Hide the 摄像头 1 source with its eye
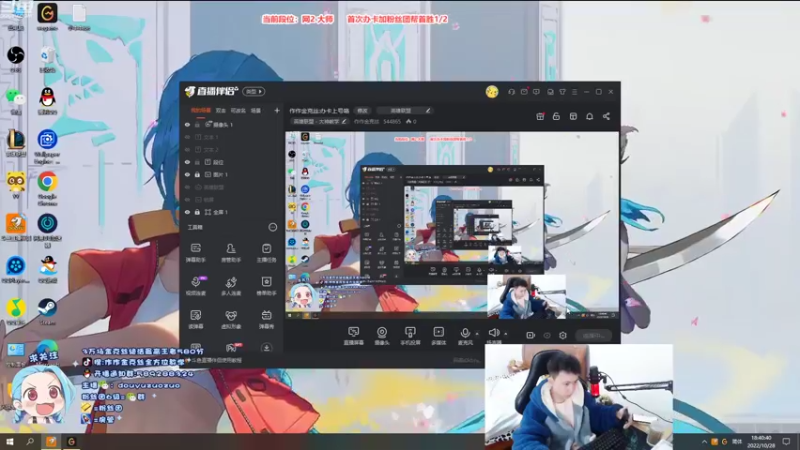Image resolution: width=800 pixels, height=450 pixels. tap(187, 124)
